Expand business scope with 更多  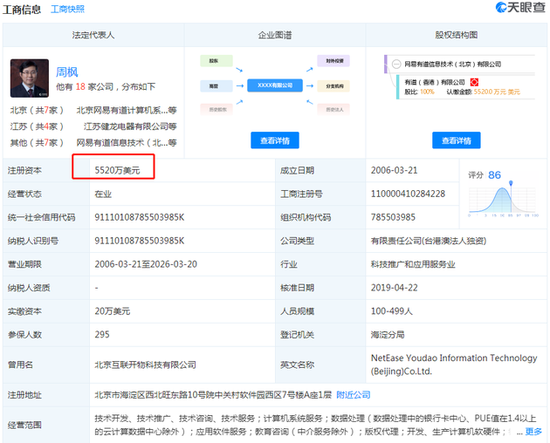point(533,431)
